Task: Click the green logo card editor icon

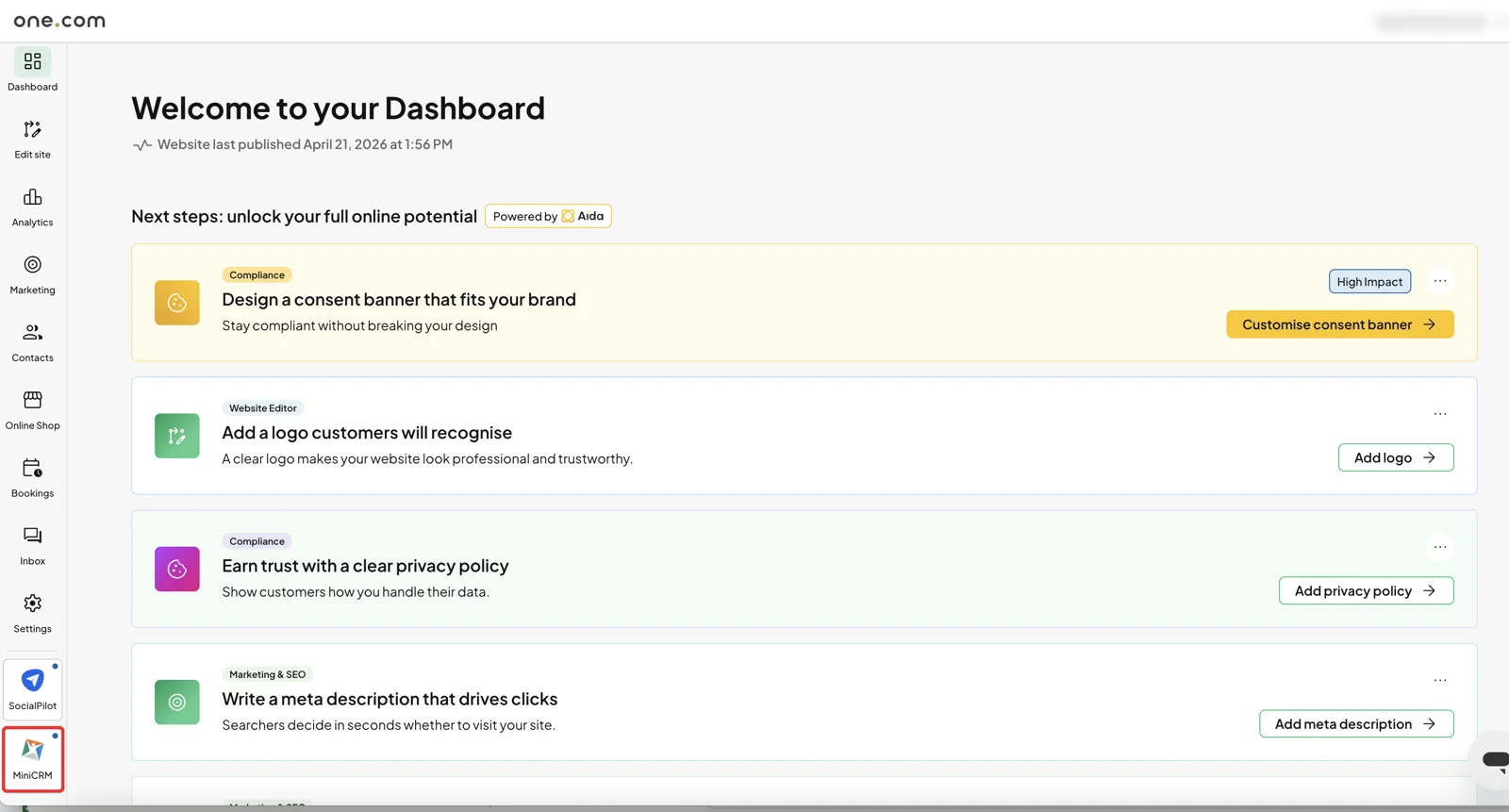Action: pos(177,436)
